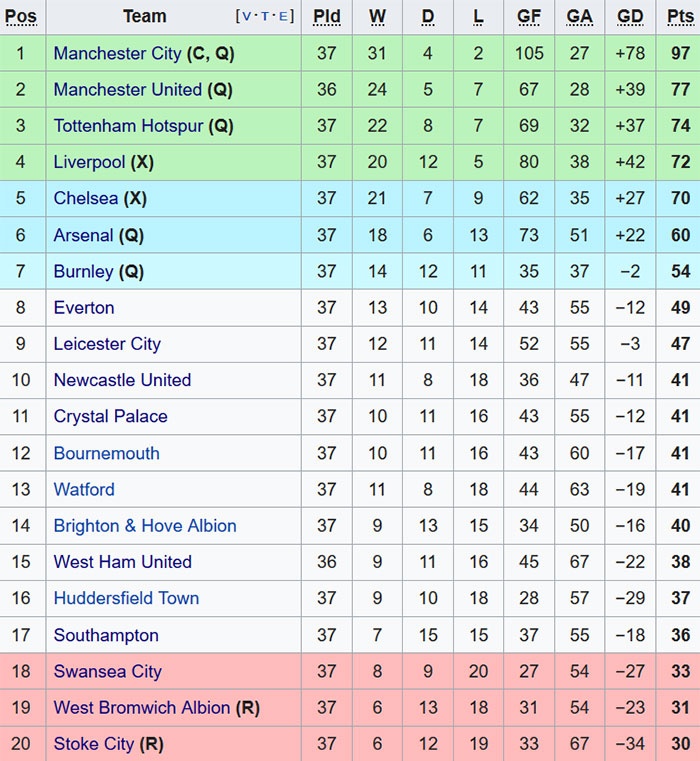Screen dimensions: 700x761
Task: Go to the Chelsea team link
Action: click(x=86, y=198)
